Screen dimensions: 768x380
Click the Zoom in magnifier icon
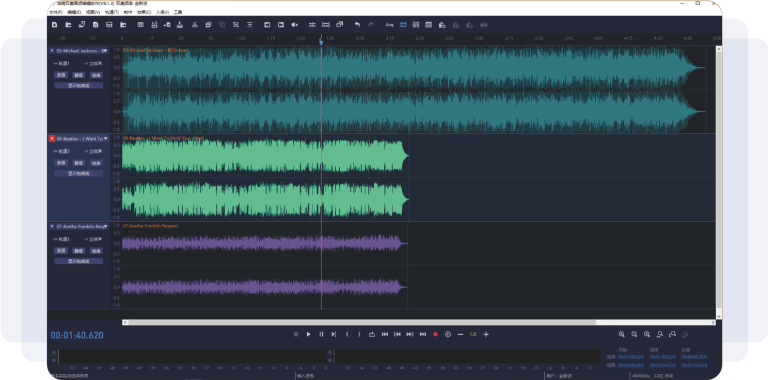[622, 334]
